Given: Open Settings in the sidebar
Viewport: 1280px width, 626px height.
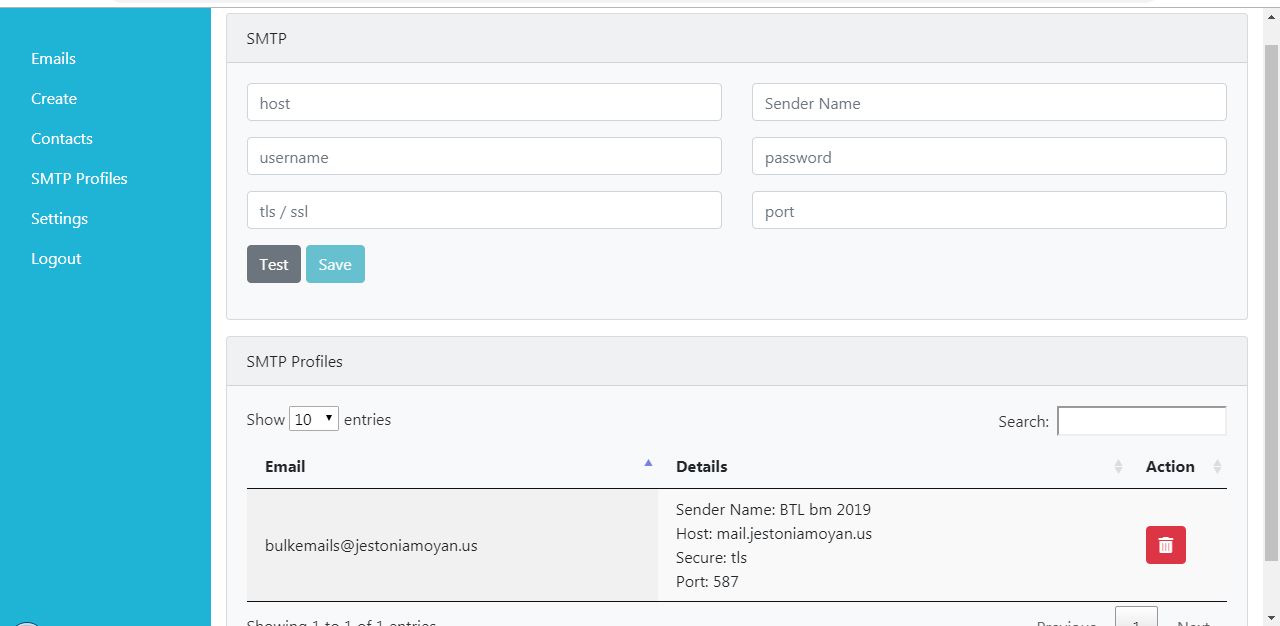Looking at the screenshot, I should (x=59, y=218).
